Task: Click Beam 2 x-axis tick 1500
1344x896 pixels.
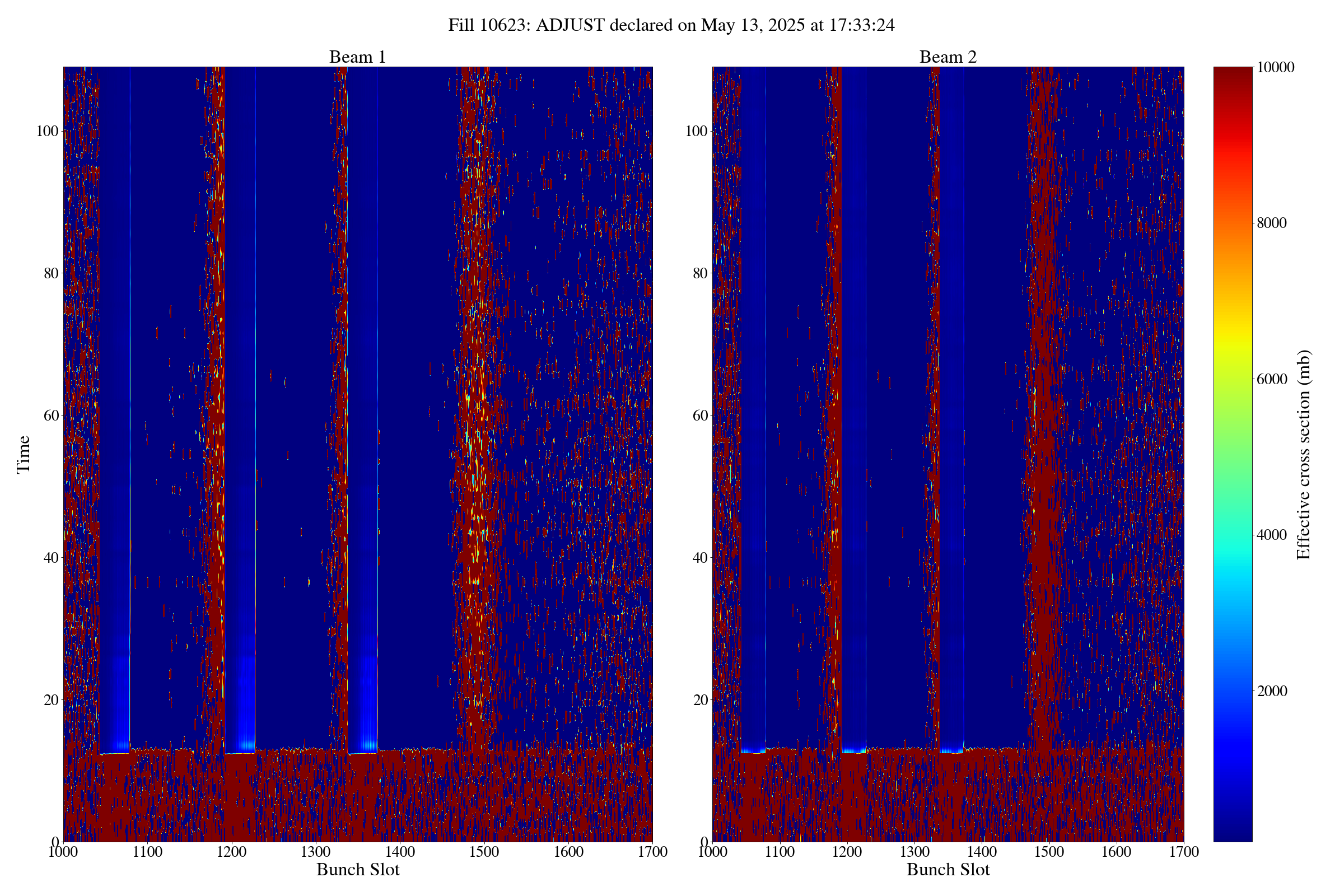Action: point(1049,852)
